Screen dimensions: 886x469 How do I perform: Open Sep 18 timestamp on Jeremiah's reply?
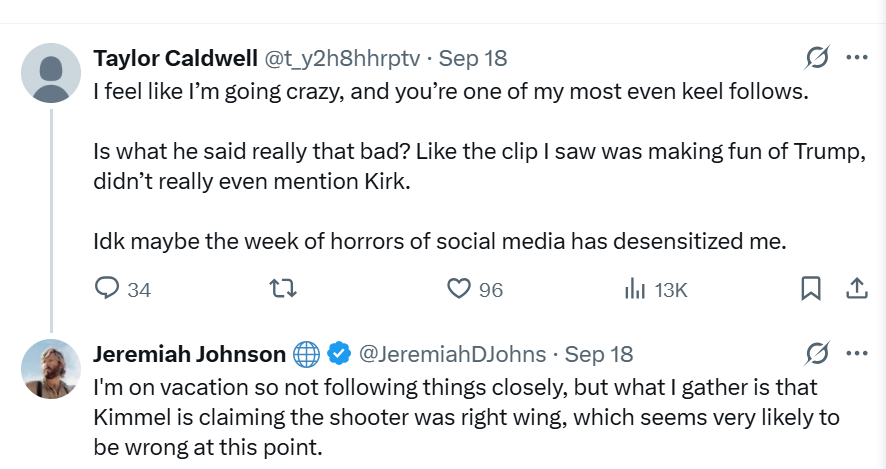tap(599, 354)
